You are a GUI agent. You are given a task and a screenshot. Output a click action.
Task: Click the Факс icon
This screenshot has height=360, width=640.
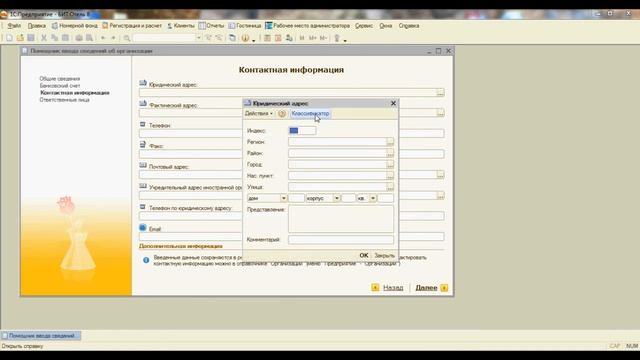(142, 144)
